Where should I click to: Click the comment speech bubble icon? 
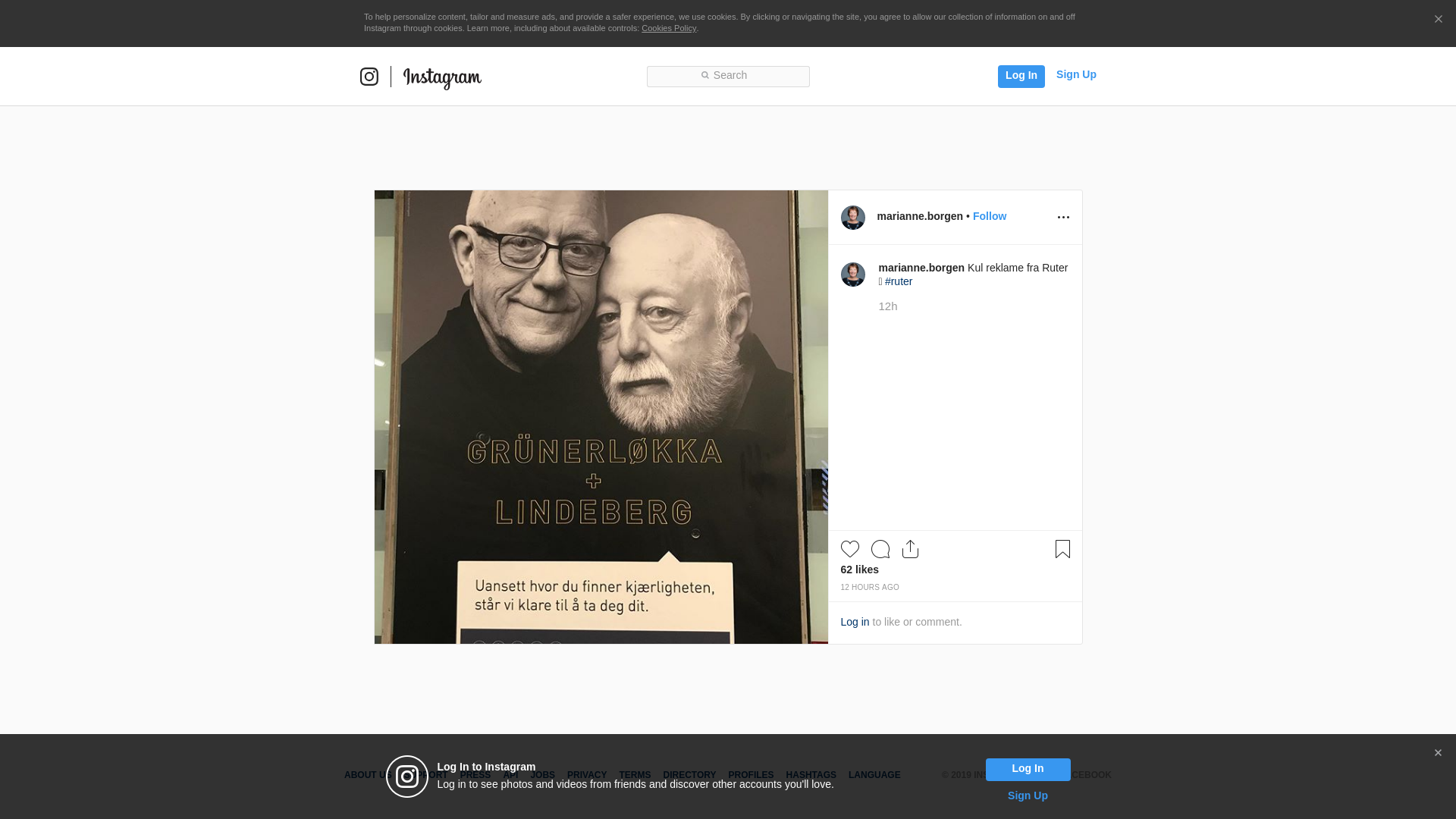pos(880,549)
